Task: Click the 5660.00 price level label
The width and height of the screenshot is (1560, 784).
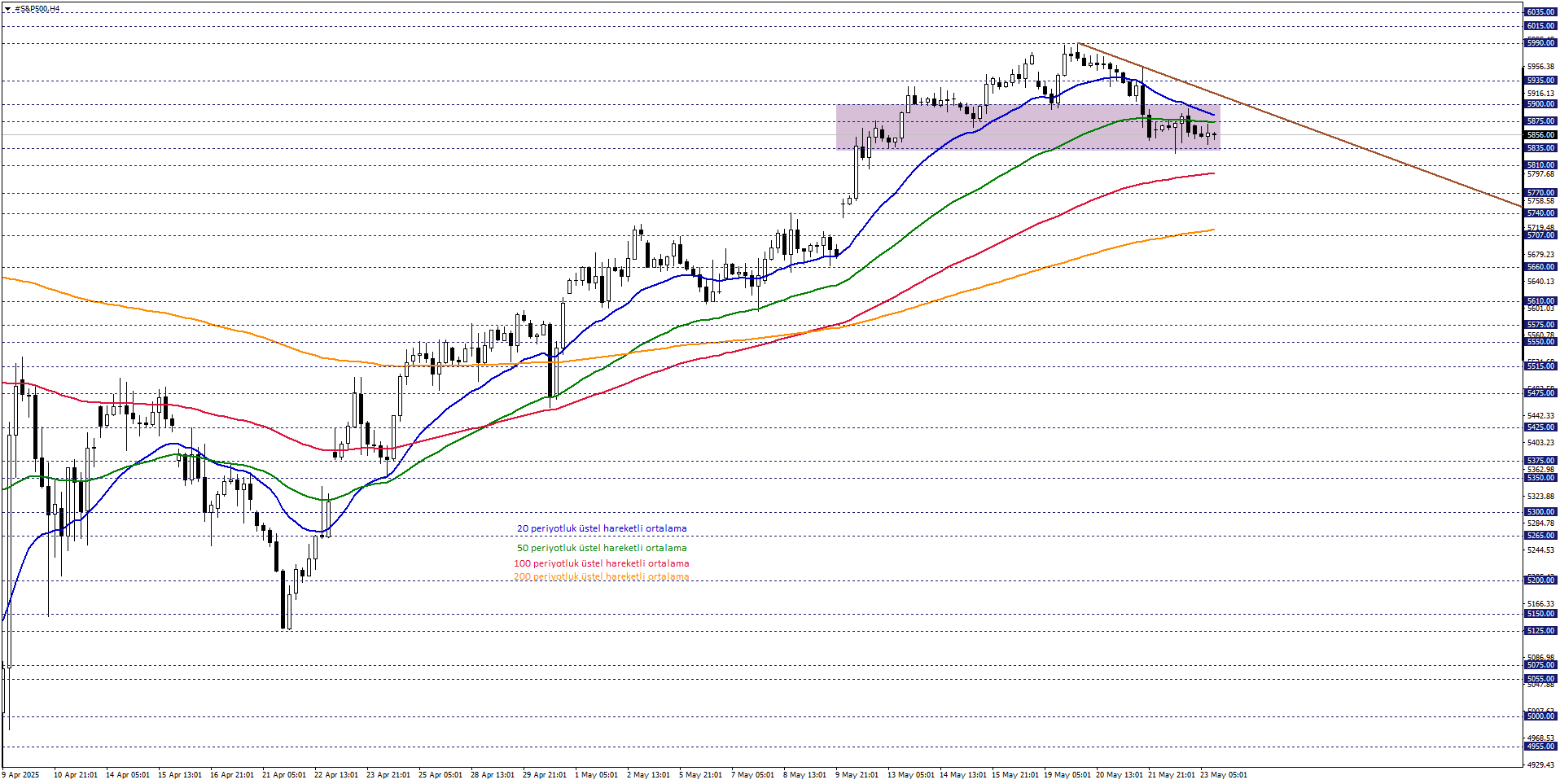Action: pos(1540,267)
